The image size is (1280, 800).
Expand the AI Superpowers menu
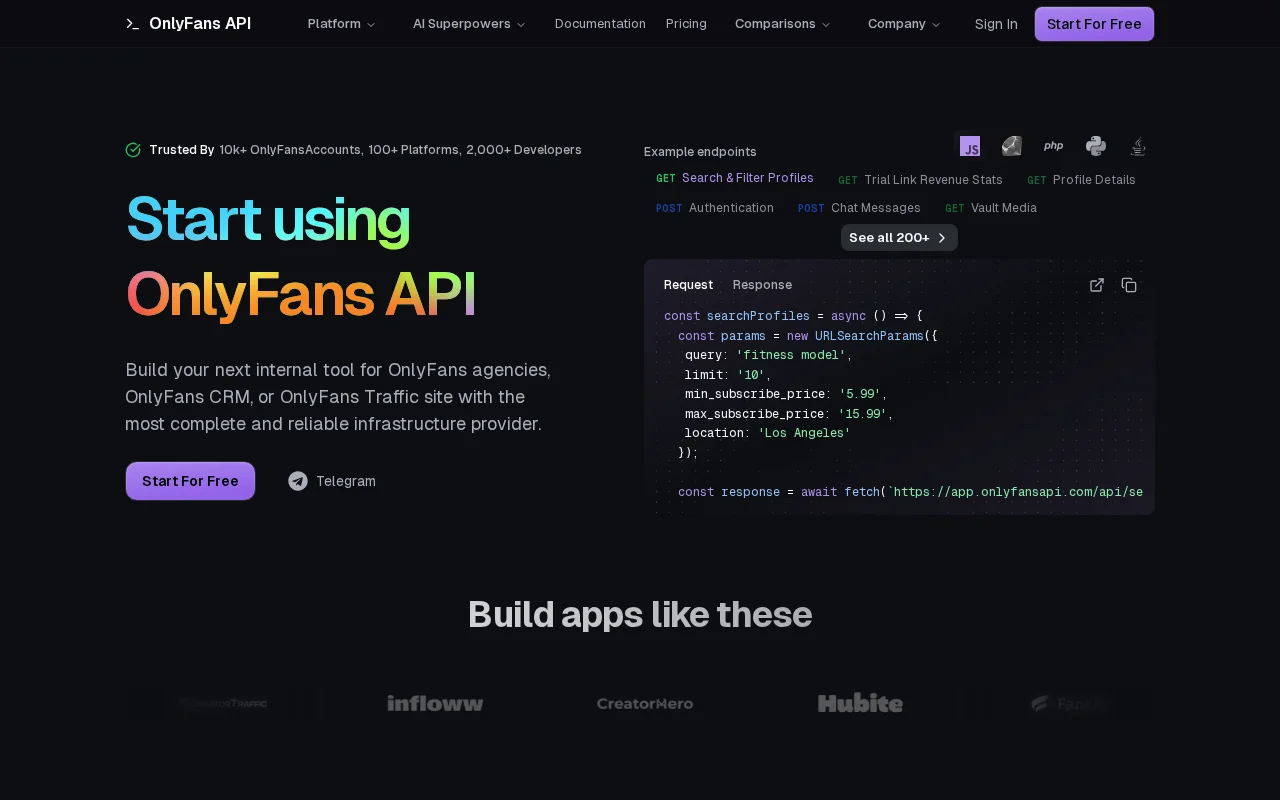click(469, 23)
